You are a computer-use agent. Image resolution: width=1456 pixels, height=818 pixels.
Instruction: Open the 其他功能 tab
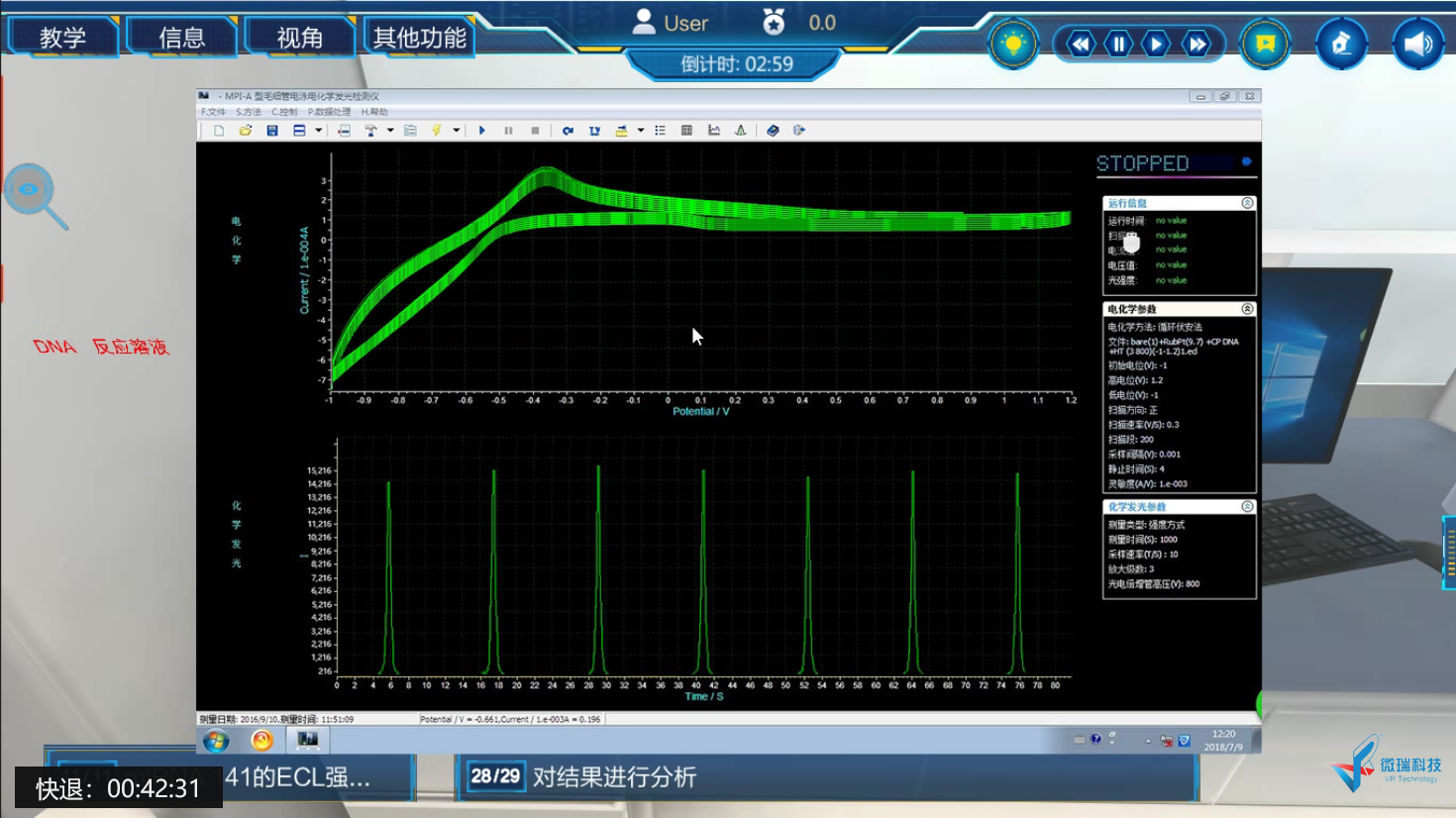coord(419,38)
